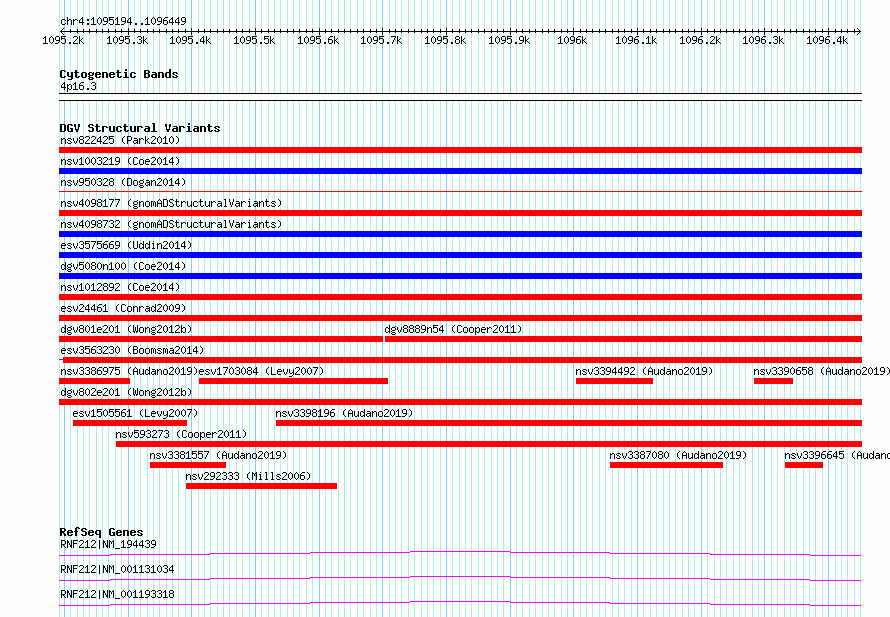The width and height of the screenshot is (890, 617).
Task: Select the dgv8889n54 (Cooper2011) label
Action: point(453,329)
